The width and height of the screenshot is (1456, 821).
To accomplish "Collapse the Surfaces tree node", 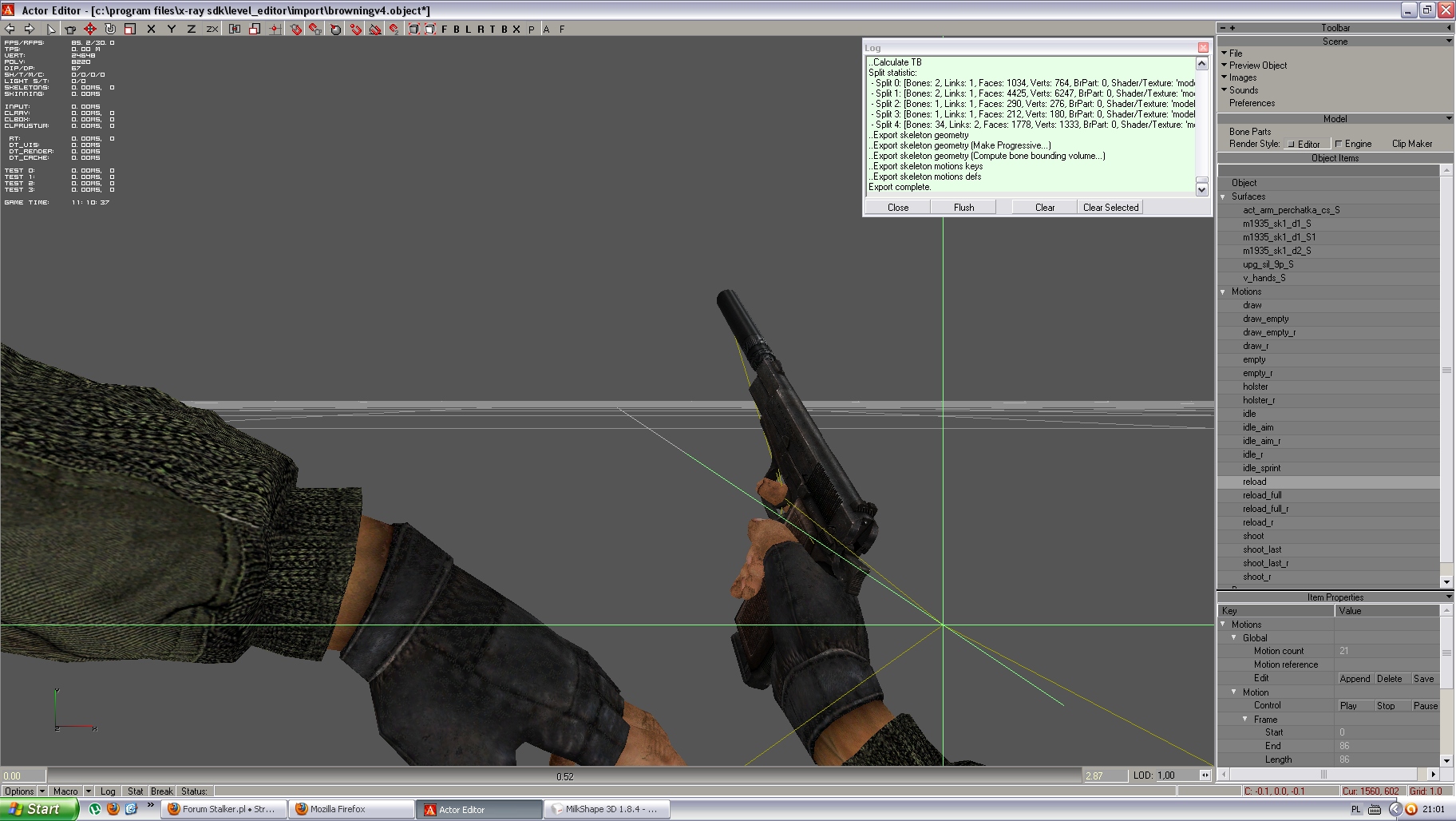I will point(1223,196).
